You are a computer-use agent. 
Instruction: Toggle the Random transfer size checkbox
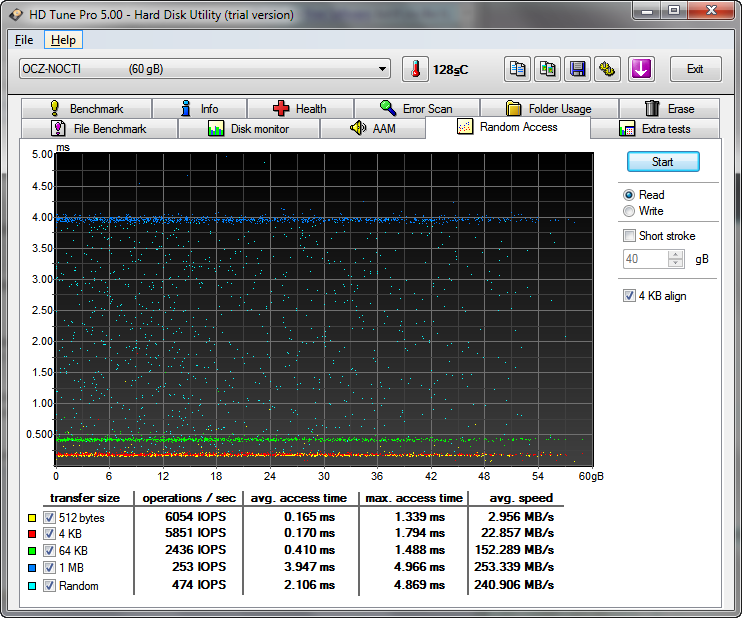tap(49, 586)
